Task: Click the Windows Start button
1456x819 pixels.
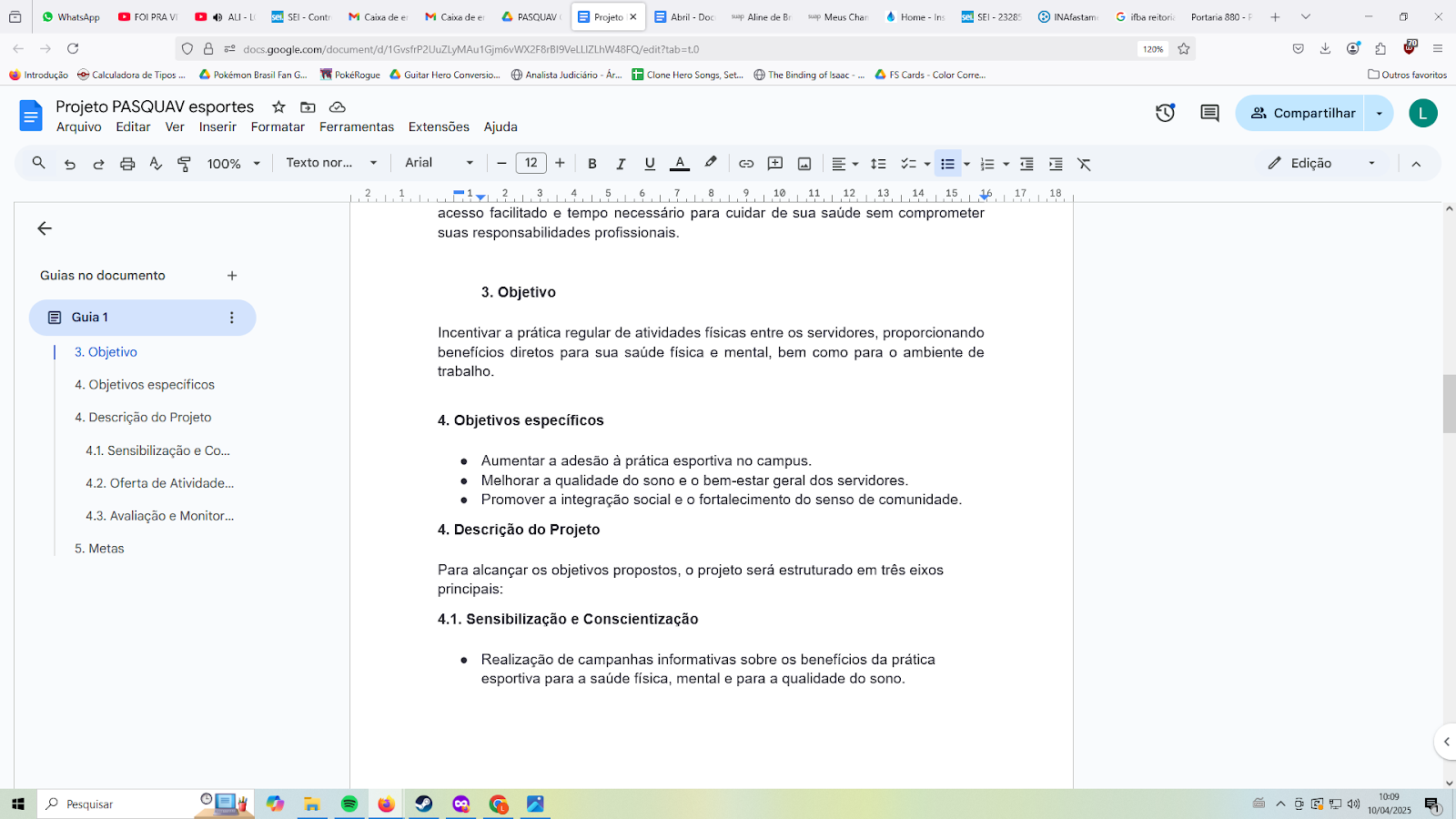Action: pyautogui.click(x=17, y=804)
